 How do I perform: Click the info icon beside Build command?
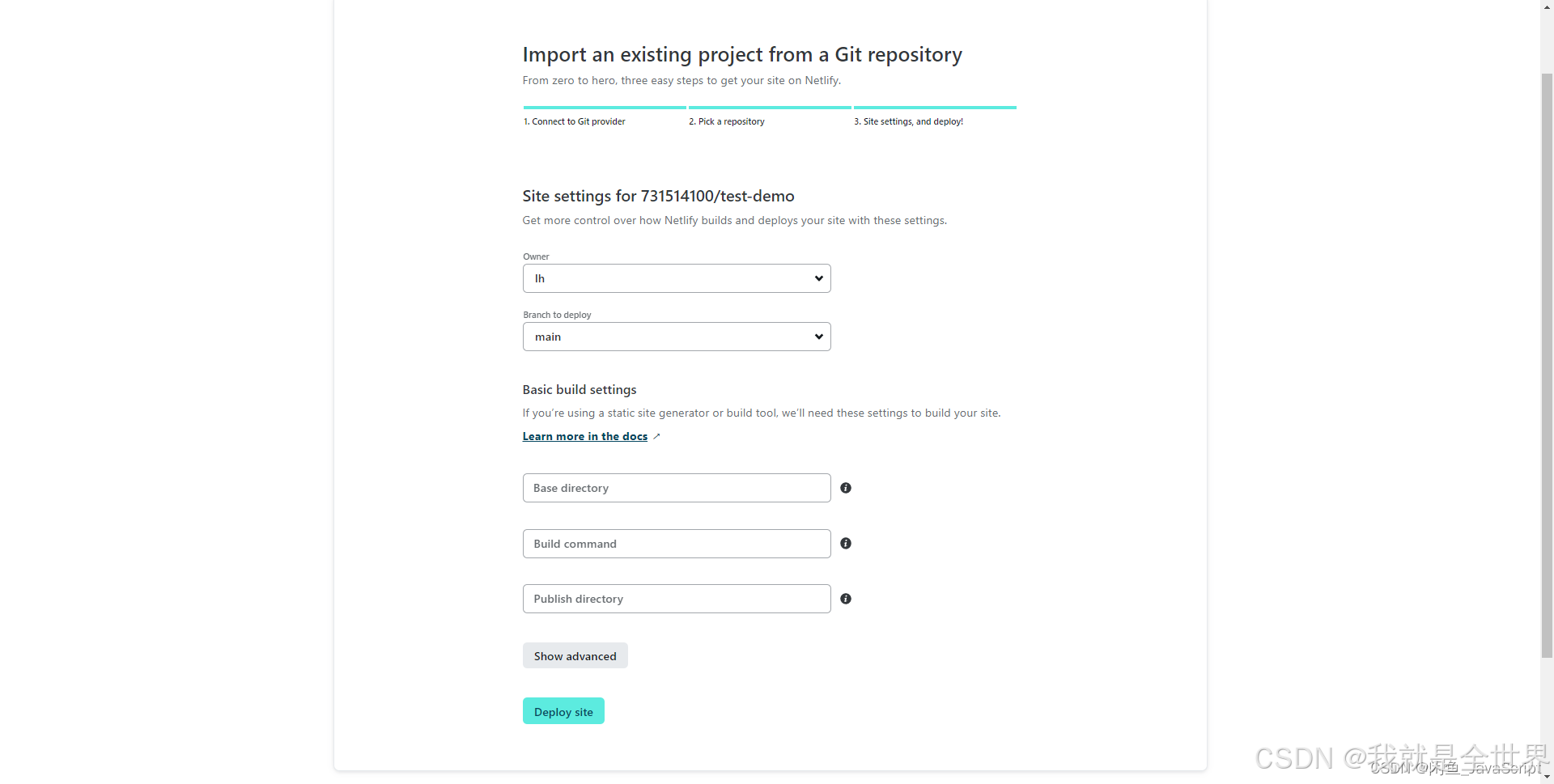click(x=846, y=544)
